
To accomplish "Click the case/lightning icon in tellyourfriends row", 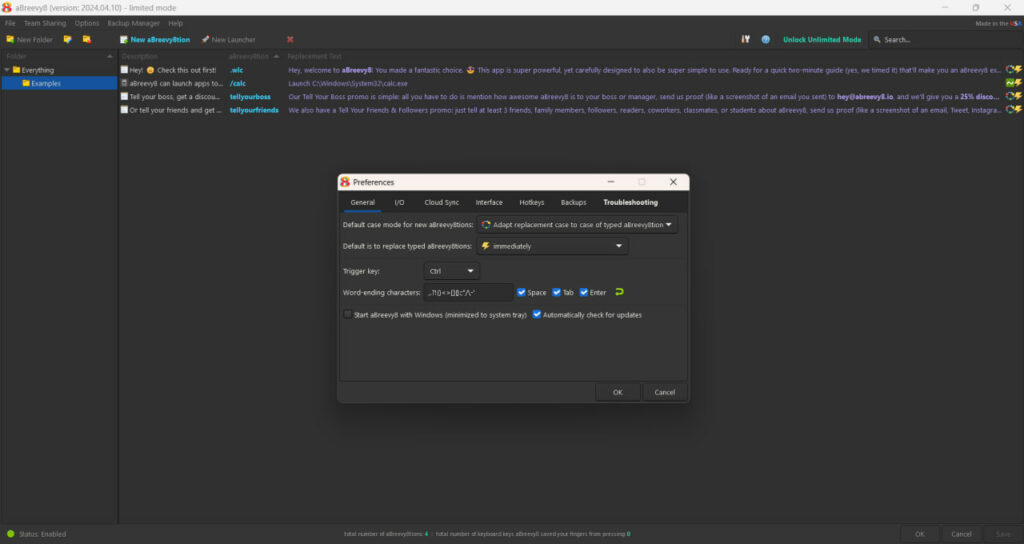I will pyautogui.click(x=1014, y=110).
